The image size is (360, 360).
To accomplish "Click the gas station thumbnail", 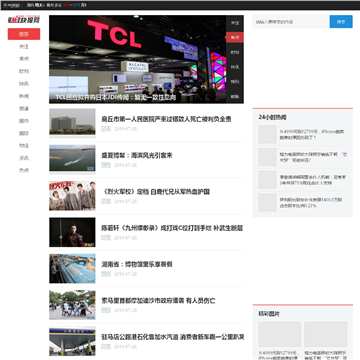I will click(x=72, y=341).
